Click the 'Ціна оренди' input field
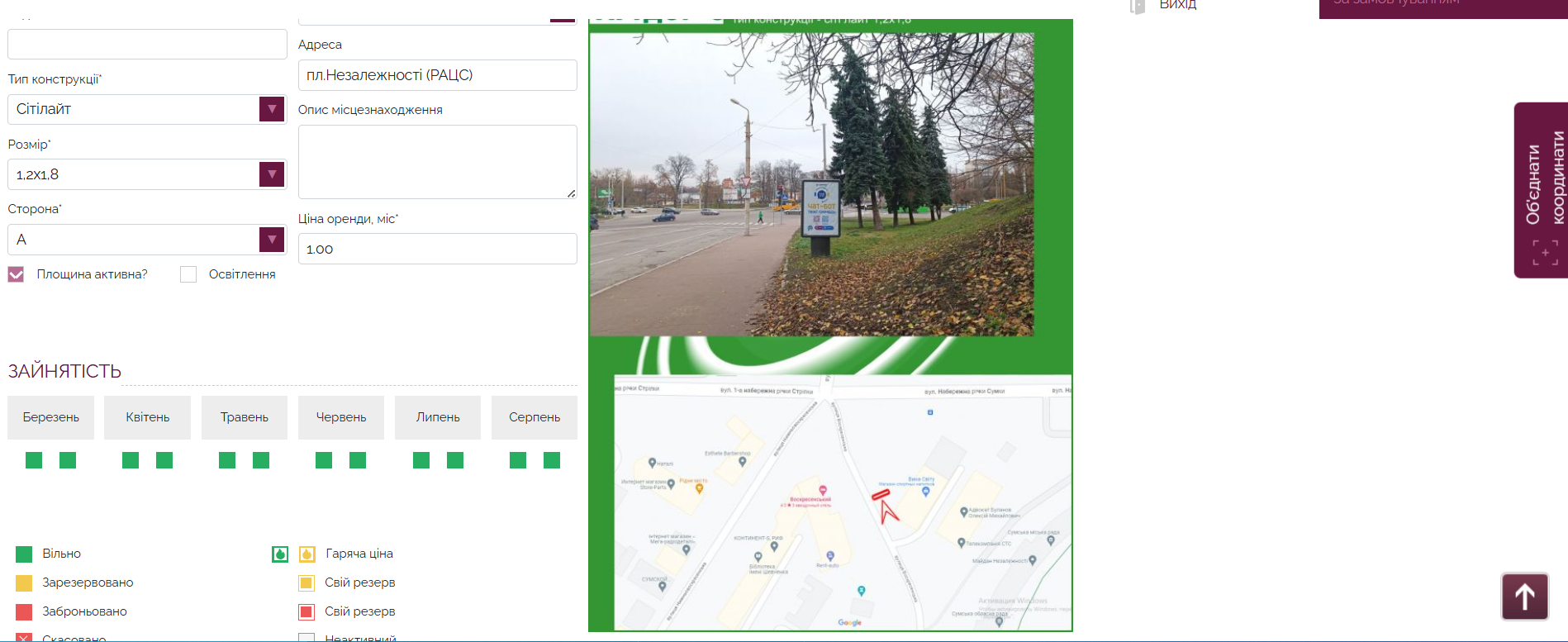Viewport: 1568px width, 642px height. point(438,249)
